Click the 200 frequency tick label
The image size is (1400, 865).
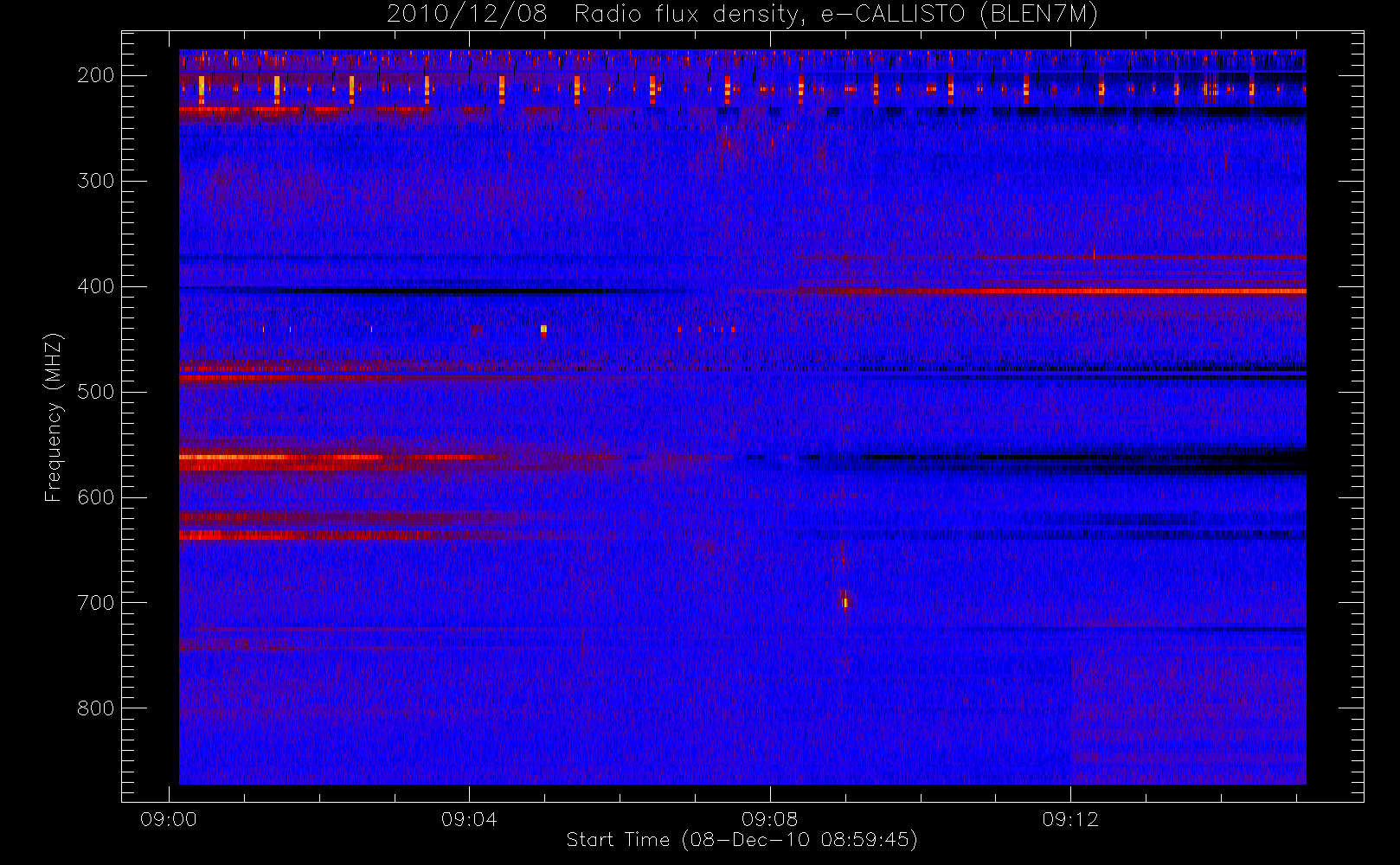(x=95, y=75)
